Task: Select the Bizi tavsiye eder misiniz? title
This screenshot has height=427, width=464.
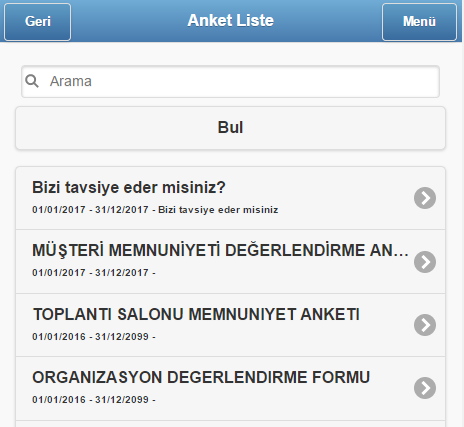Action: (x=129, y=187)
